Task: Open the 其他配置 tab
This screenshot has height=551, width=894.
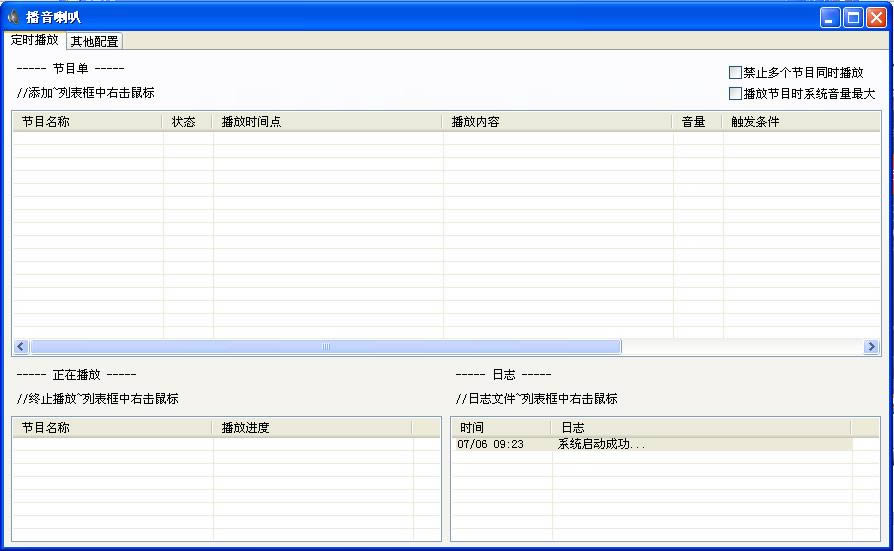Action: 95,42
